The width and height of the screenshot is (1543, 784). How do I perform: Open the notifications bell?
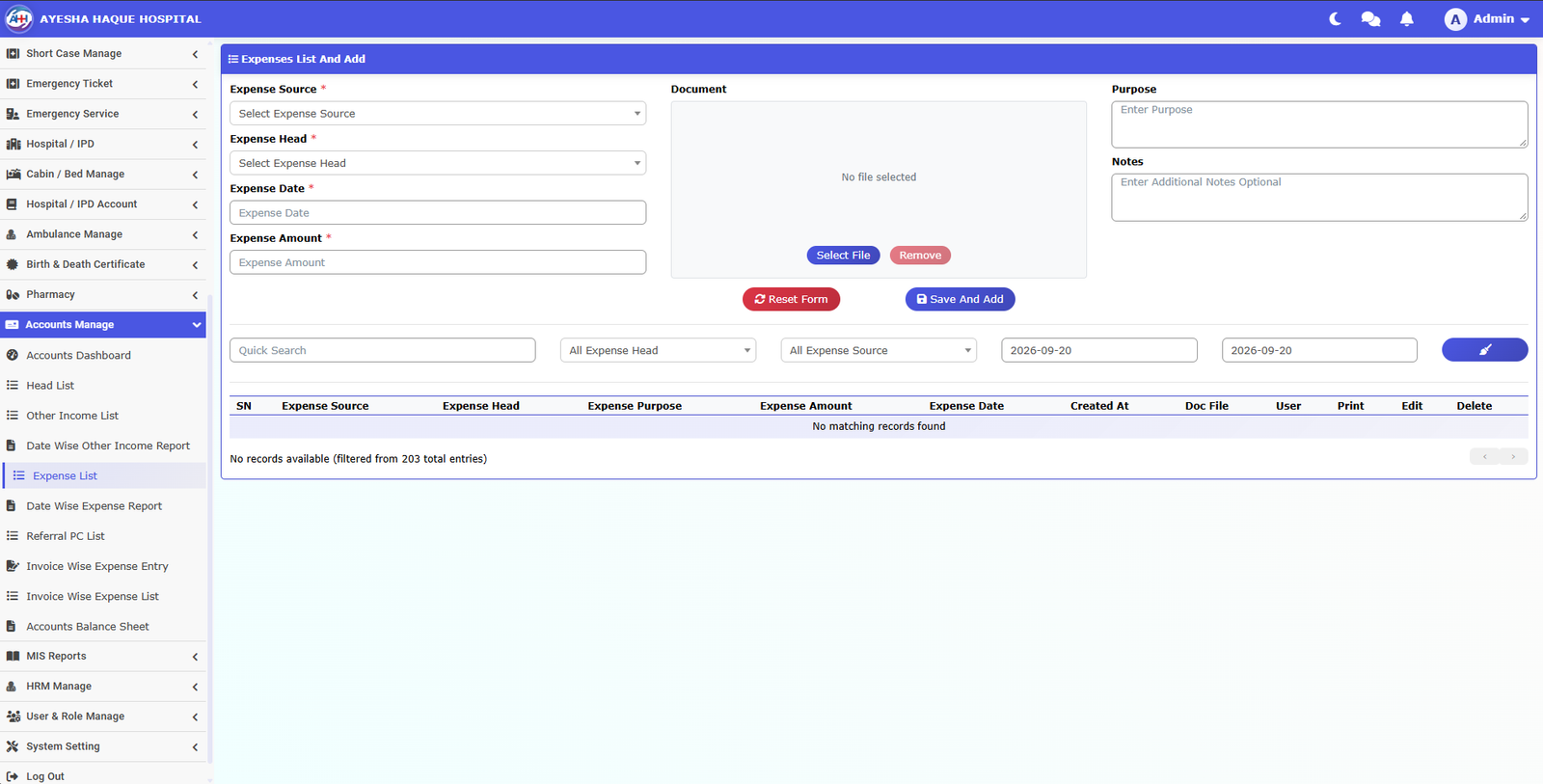tap(1407, 19)
